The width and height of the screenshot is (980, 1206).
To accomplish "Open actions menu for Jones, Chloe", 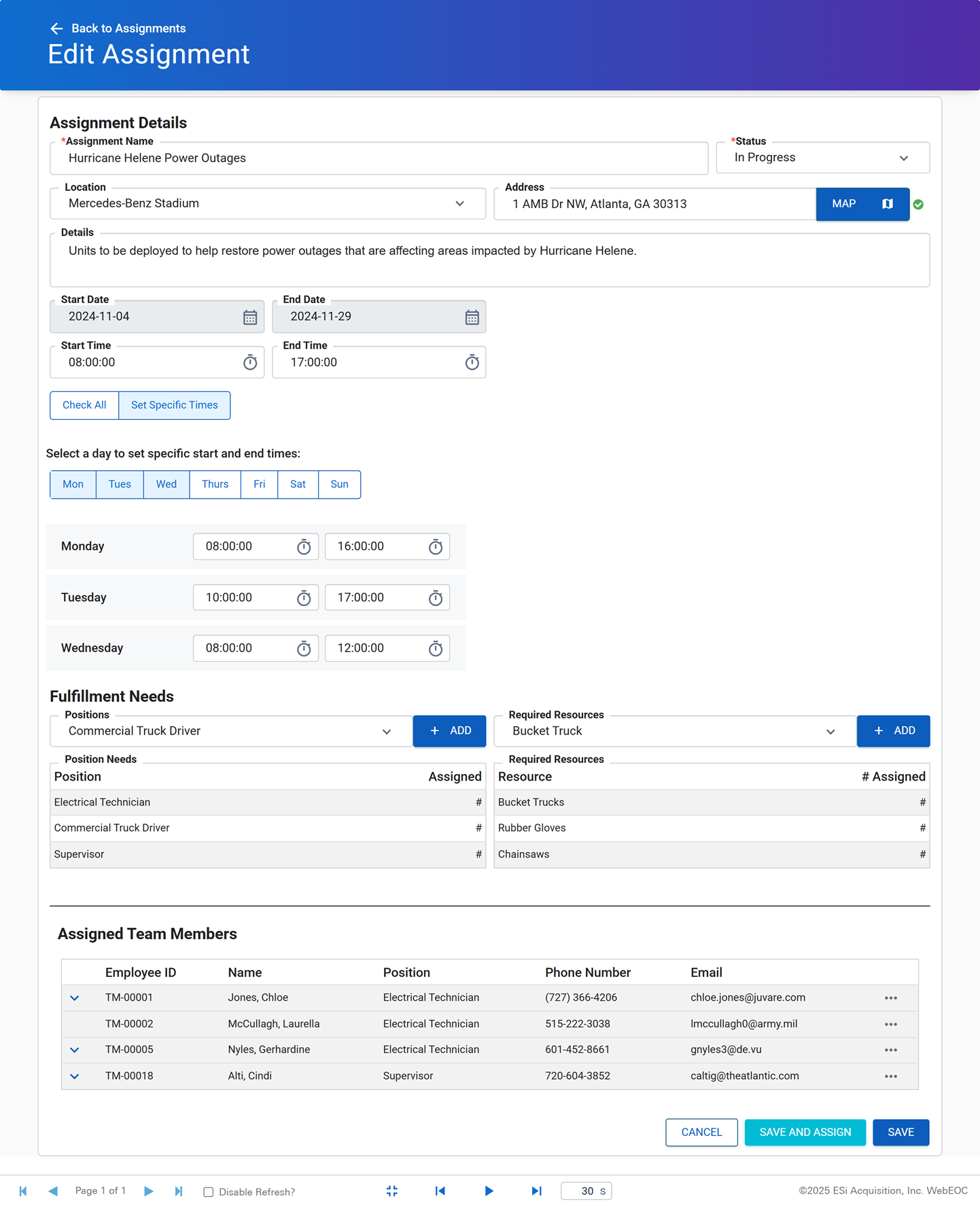I will click(890, 998).
